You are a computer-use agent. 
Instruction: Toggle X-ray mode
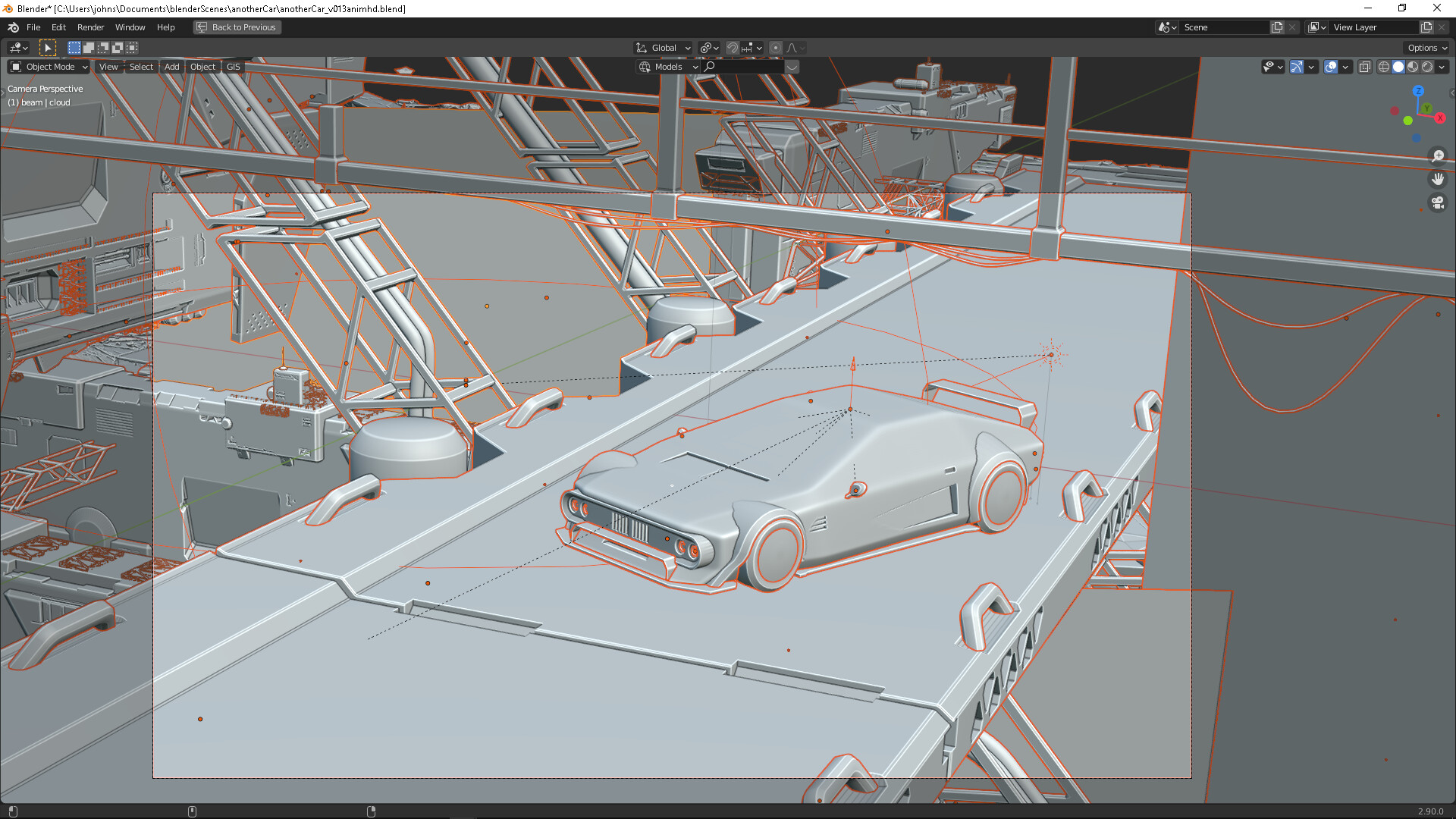coord(1364,67)
